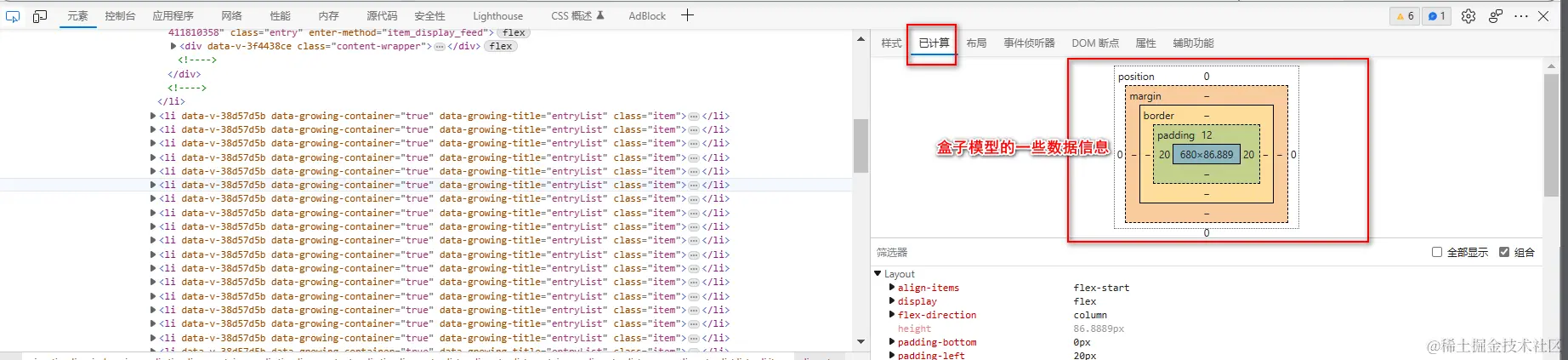Open the 布局 pane tab

[x=976, y=43]
